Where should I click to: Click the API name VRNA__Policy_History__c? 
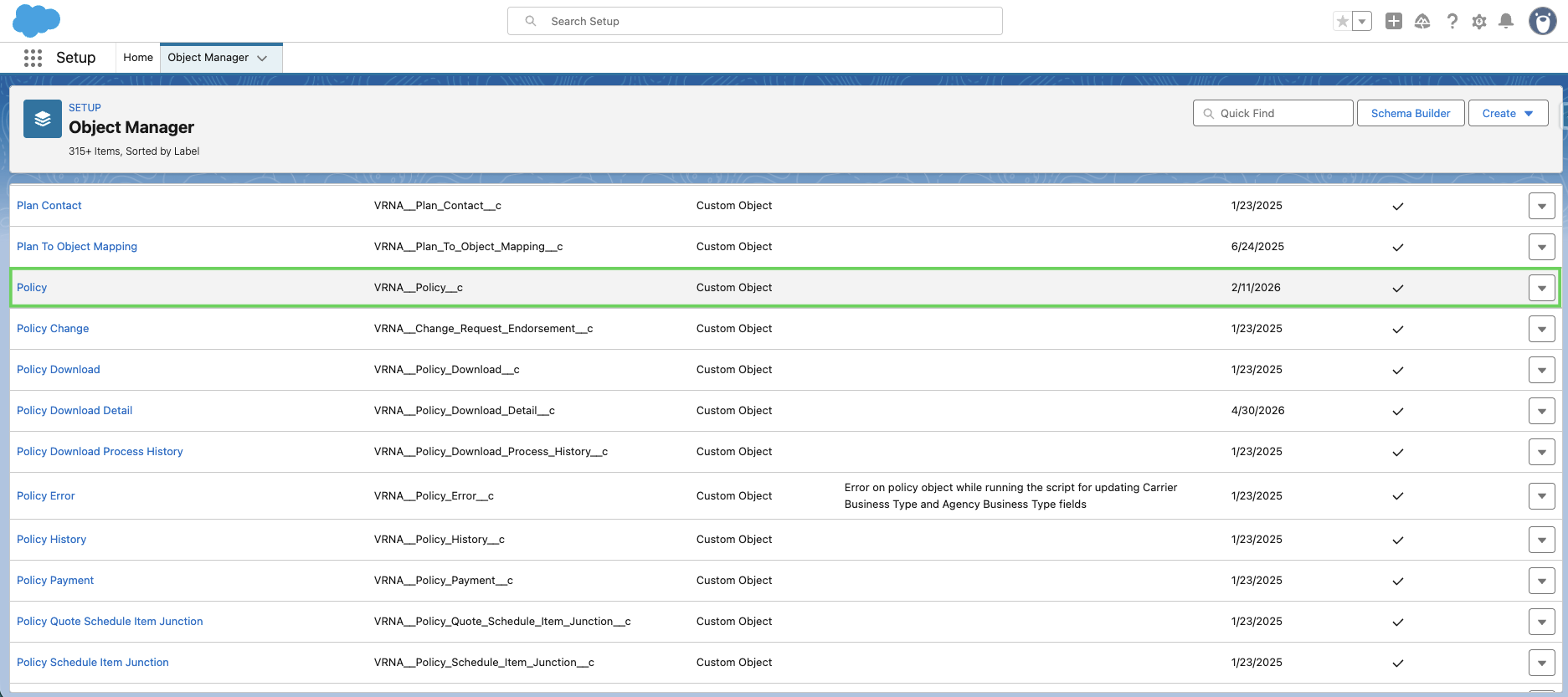click(x=440, y=540)
